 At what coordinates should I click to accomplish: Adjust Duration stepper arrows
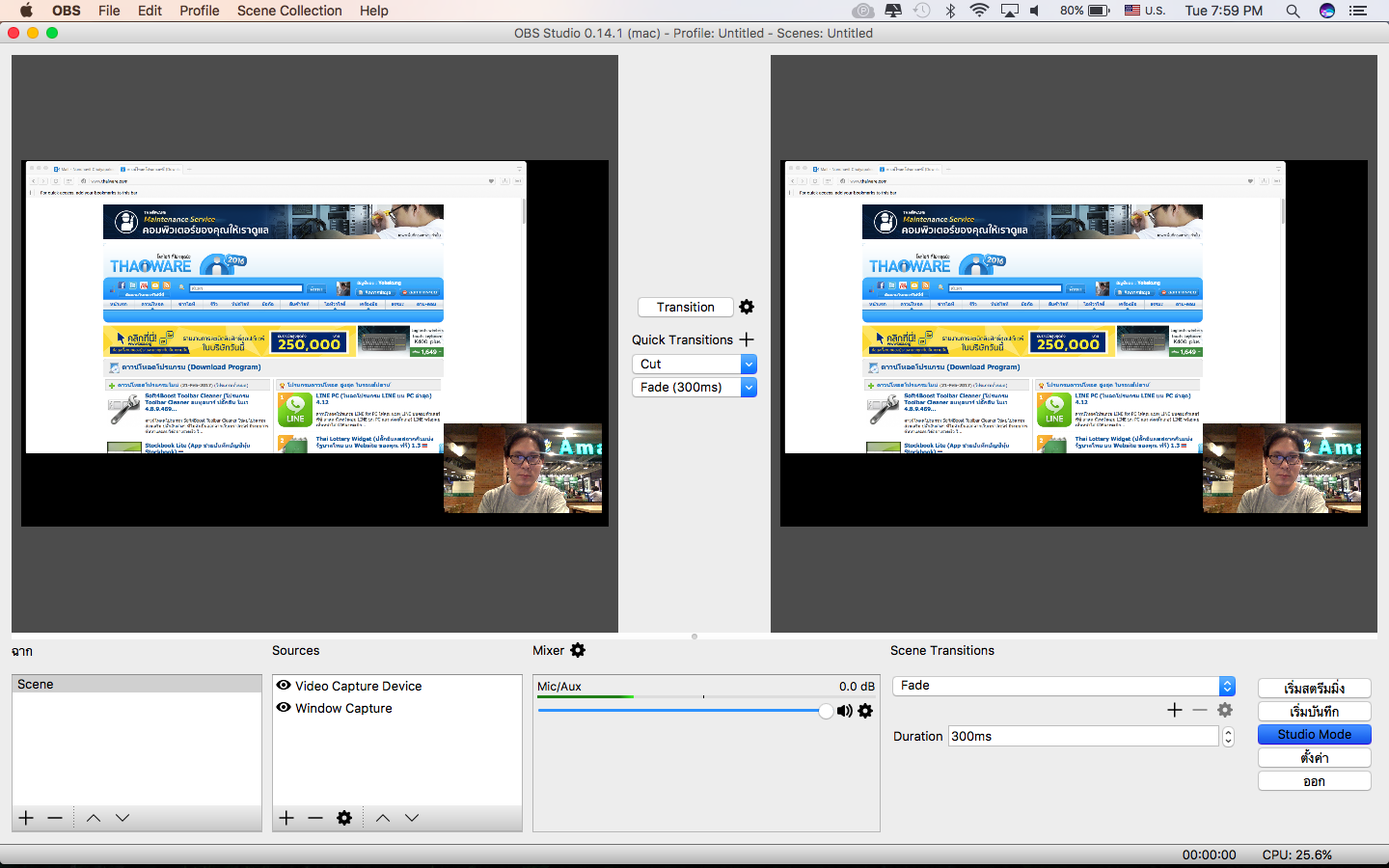click(1228, 736)
